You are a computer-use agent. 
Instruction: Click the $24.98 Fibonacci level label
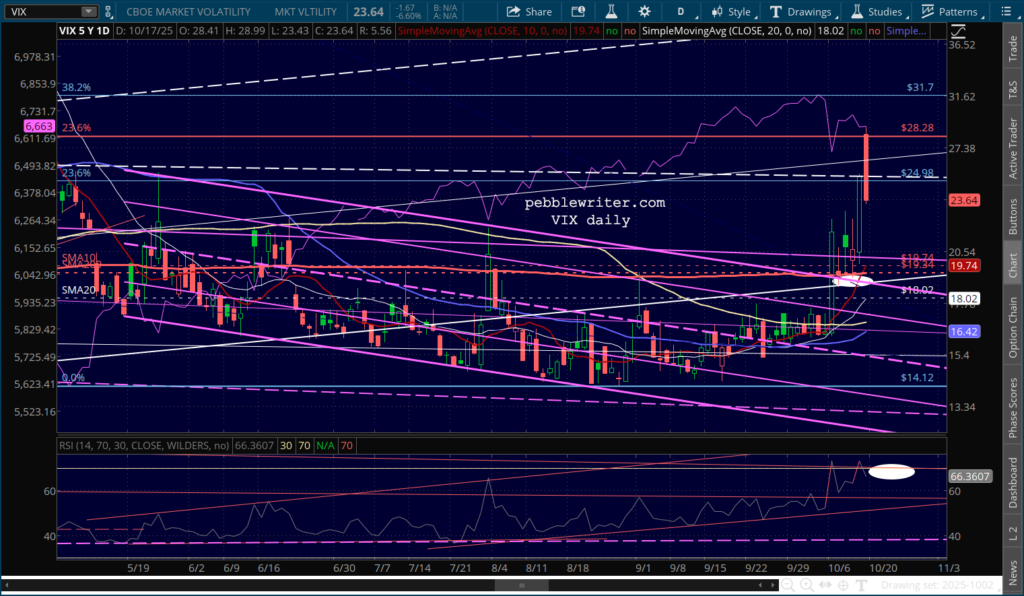pos(917,173)
